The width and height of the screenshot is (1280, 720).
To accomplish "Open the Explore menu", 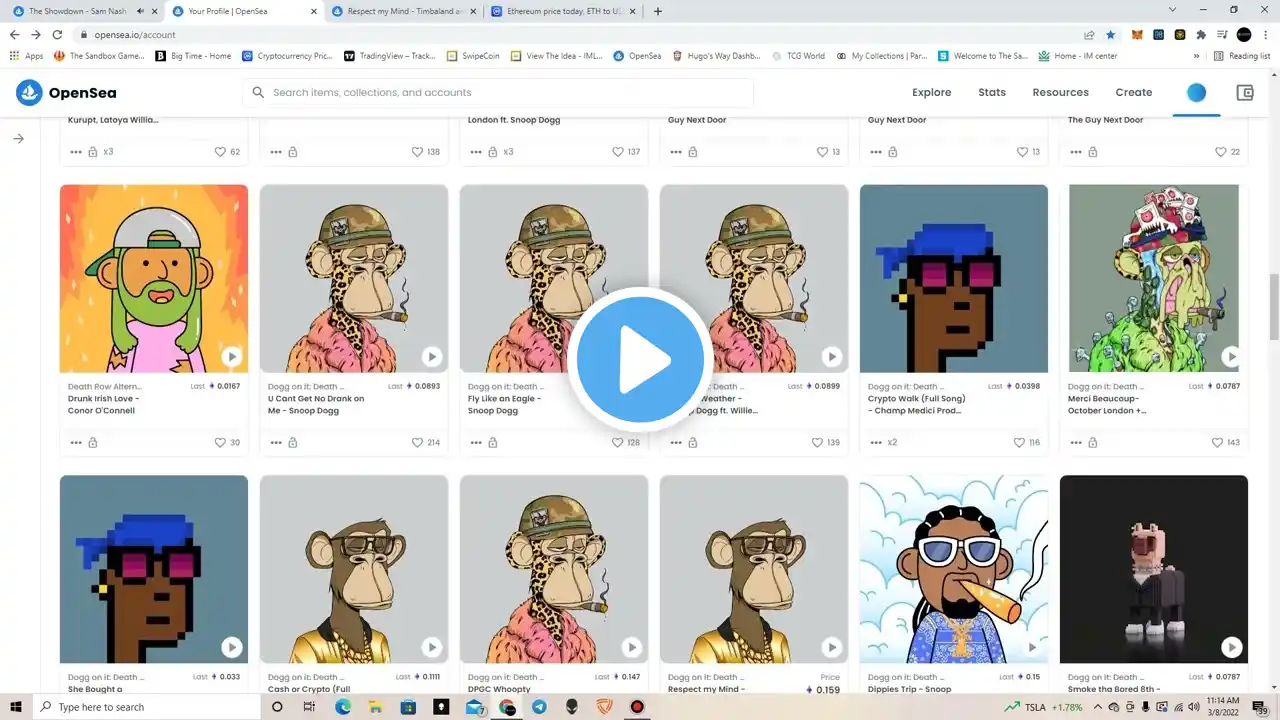I will pyautogui.click(x=931, y=93).
